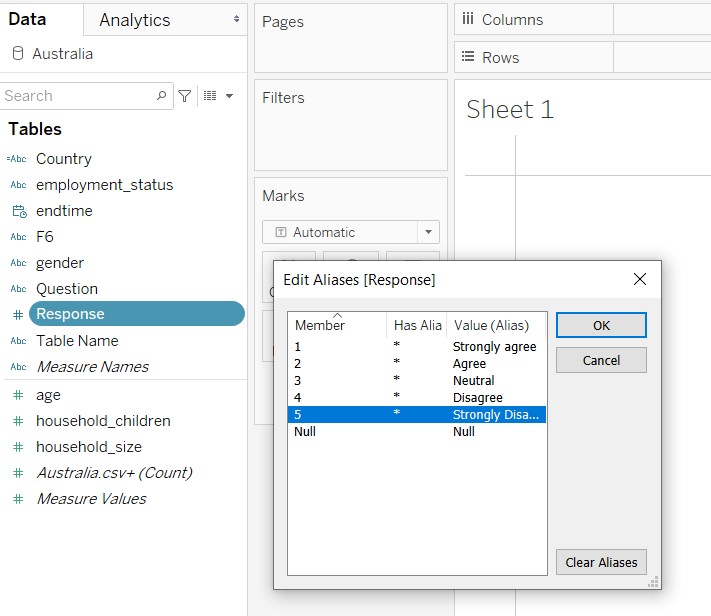Click the text mark icon in Automatic dropdown
The image size is (711, 616).
pos(281,232)
